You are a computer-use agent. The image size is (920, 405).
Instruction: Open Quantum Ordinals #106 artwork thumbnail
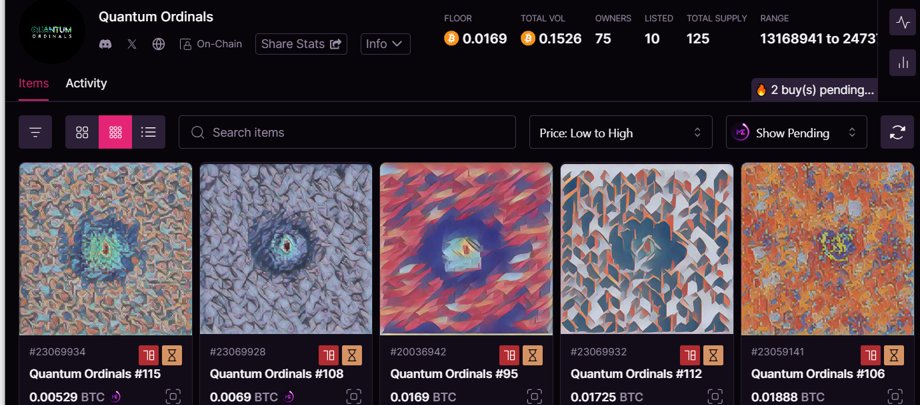click(827, 249)
